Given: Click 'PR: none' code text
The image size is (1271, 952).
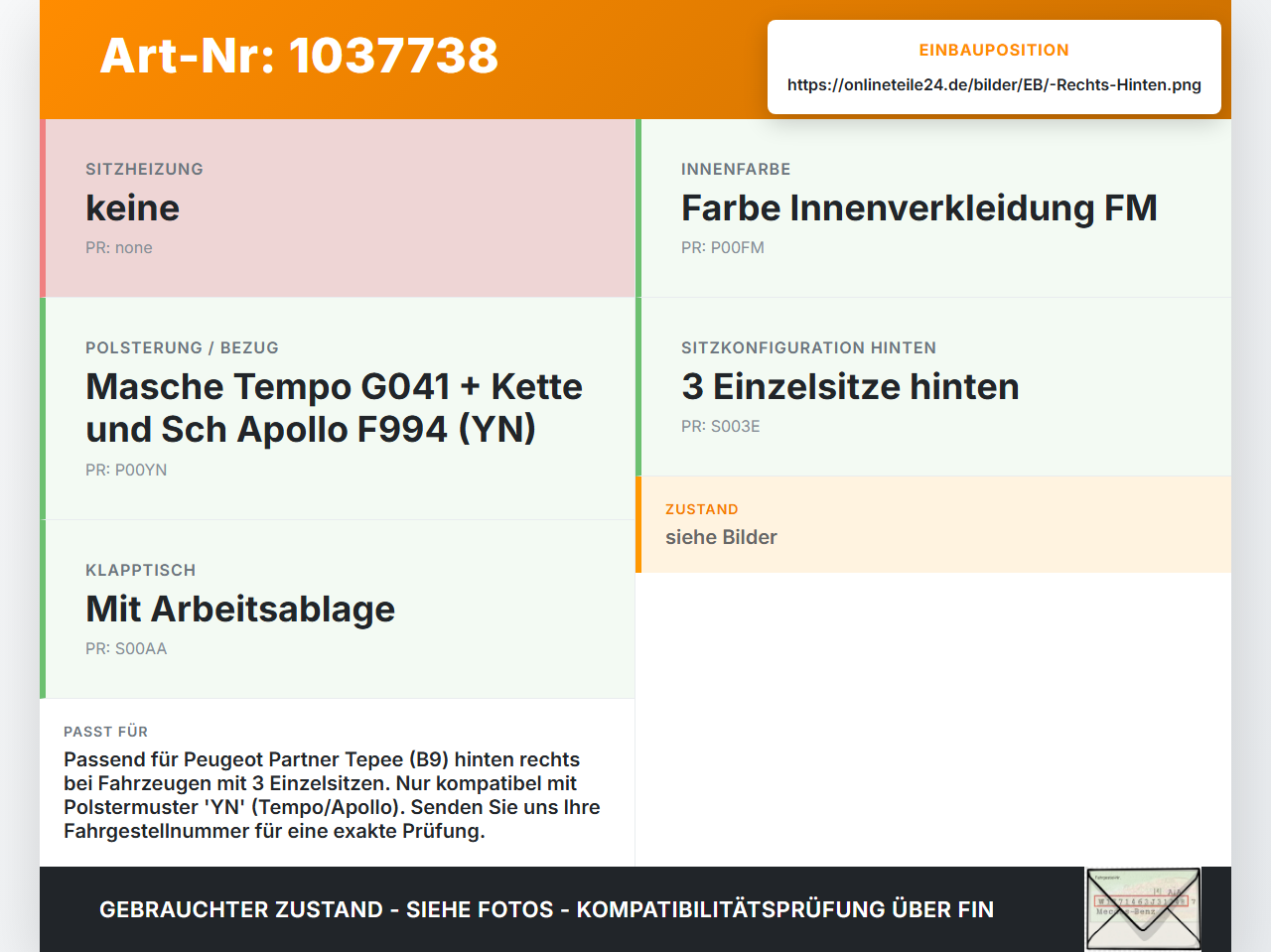Looking at the screenshot, I should 119,248.
